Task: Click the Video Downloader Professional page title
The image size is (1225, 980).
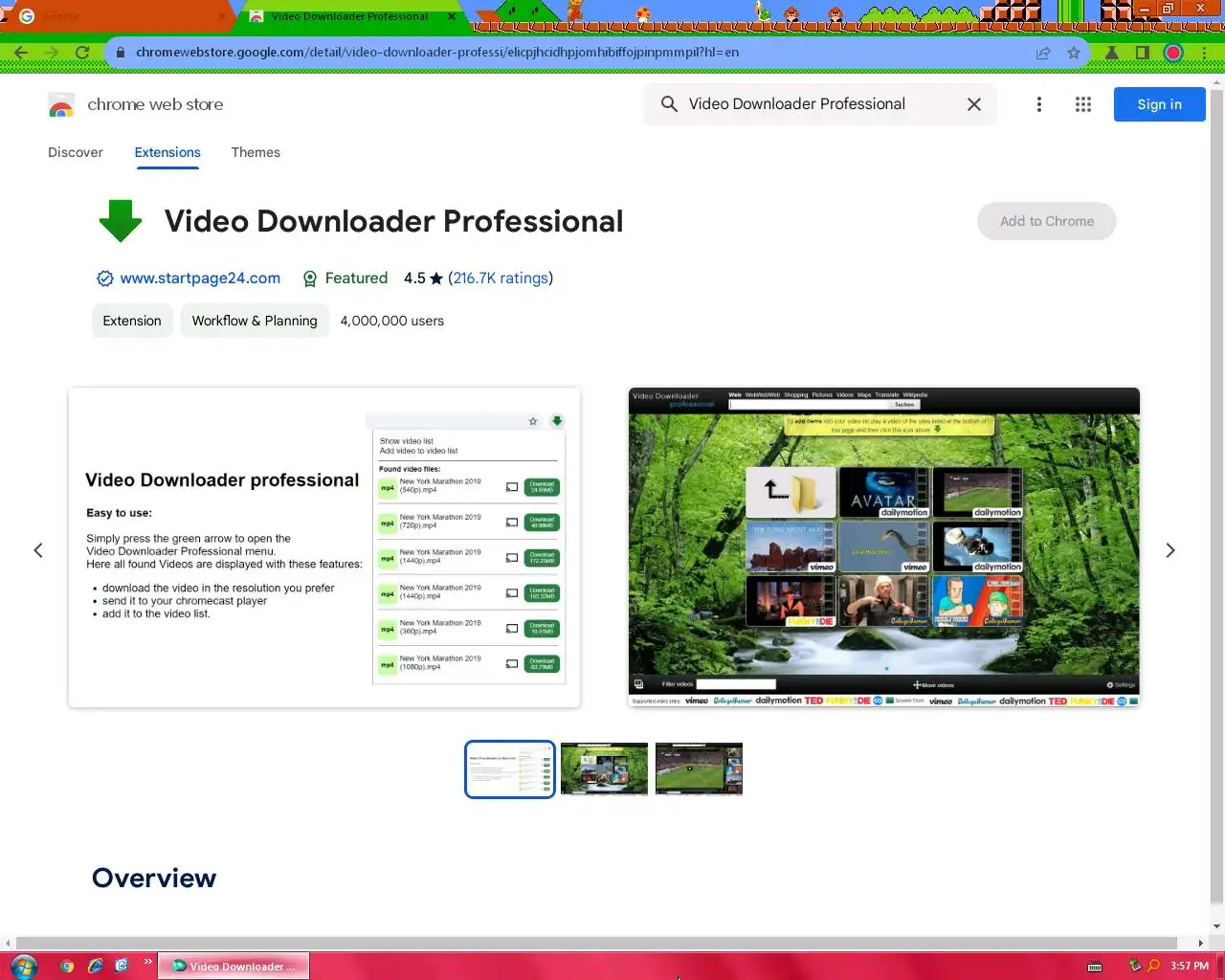Action: 393,221
